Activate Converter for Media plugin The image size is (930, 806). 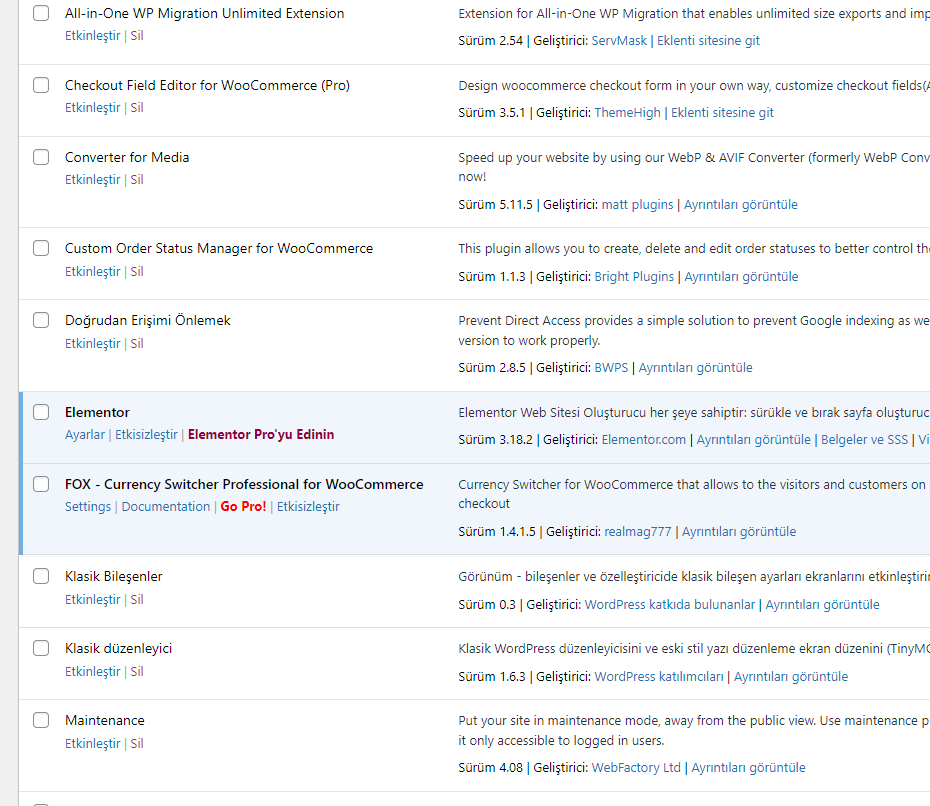tap(93, 180)
